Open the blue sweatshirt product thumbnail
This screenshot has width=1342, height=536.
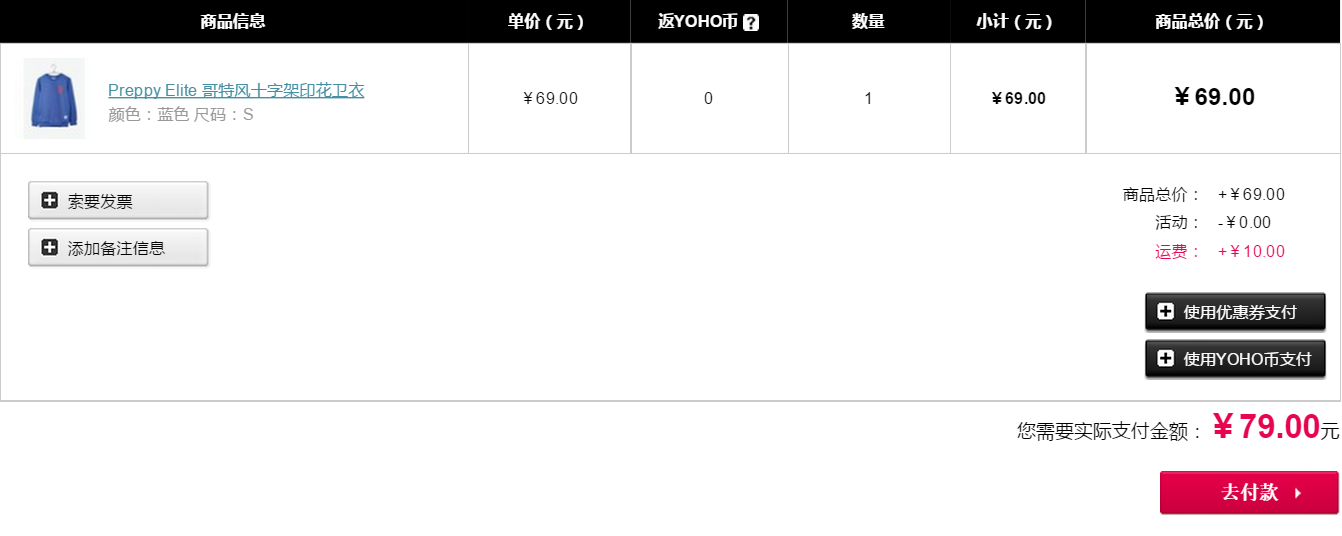pyautogui.click(x=54, y=98)
